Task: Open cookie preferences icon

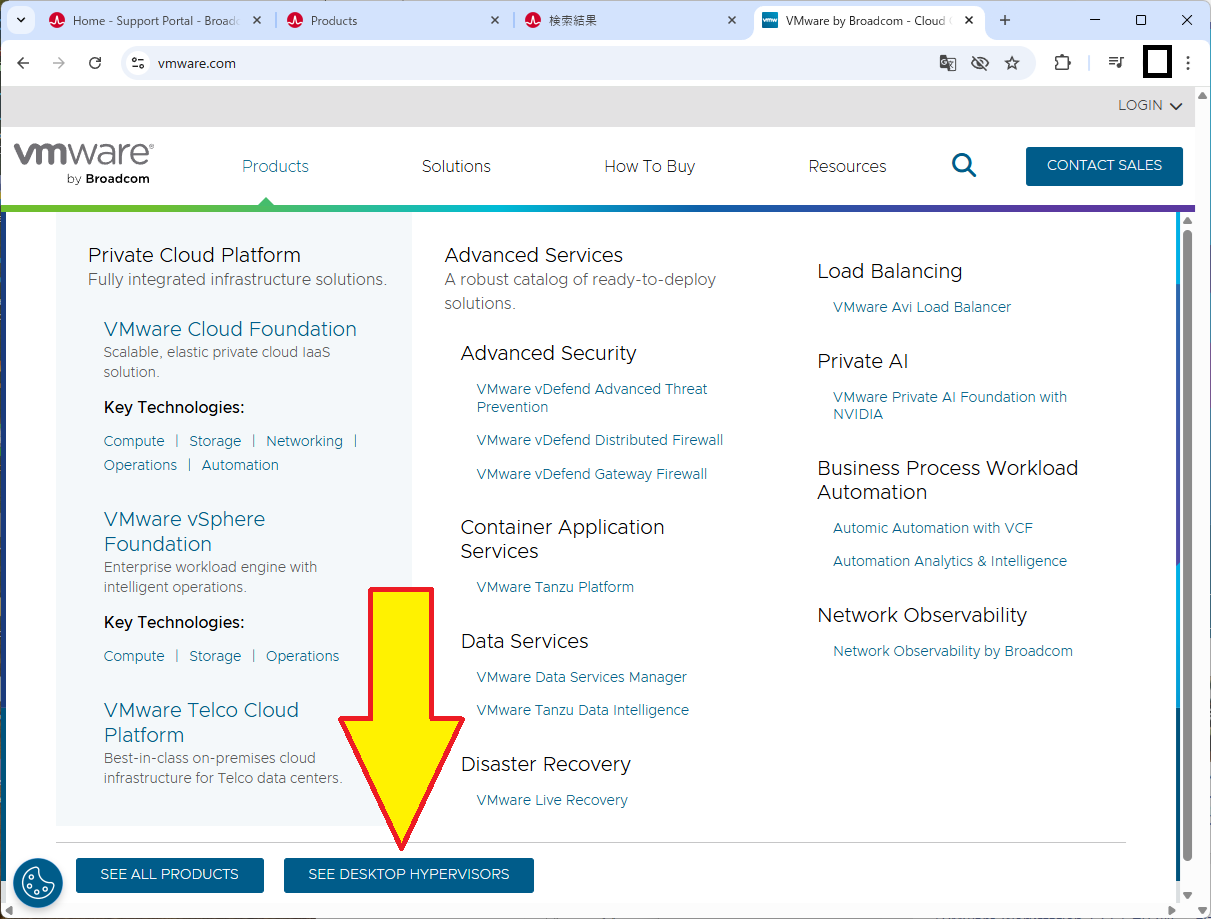Action: (38, 882)
